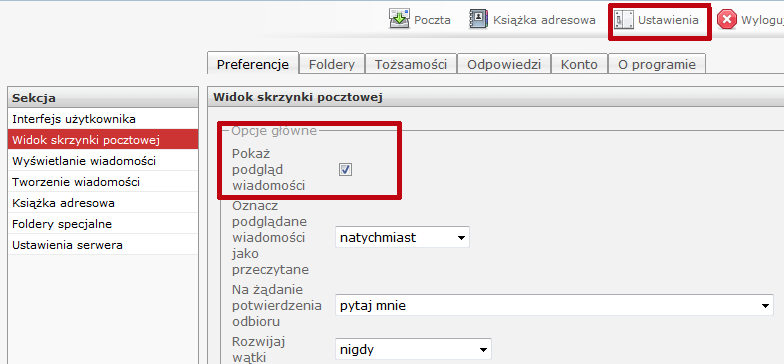Click the red Wyloguj logout icon
Viewport: 784px width, 364px height.
pyautogui.click(x=726, y=20)
